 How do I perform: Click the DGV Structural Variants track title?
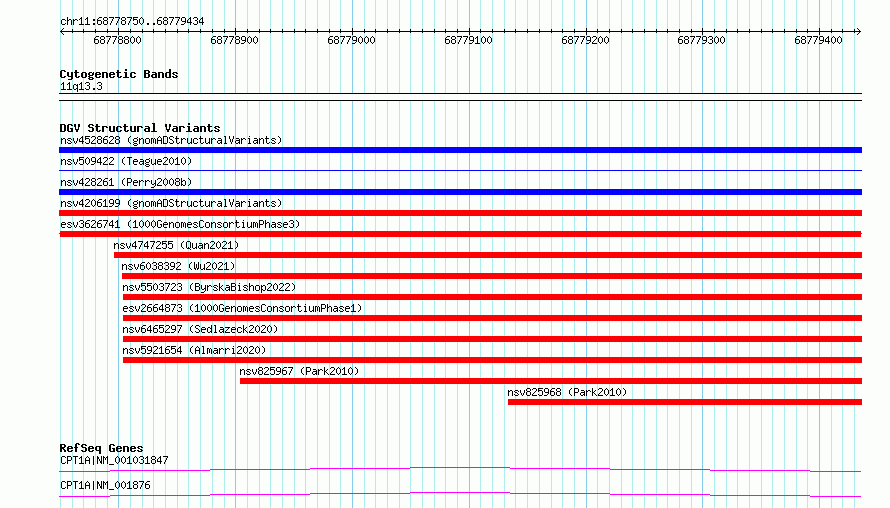[140, 128]
